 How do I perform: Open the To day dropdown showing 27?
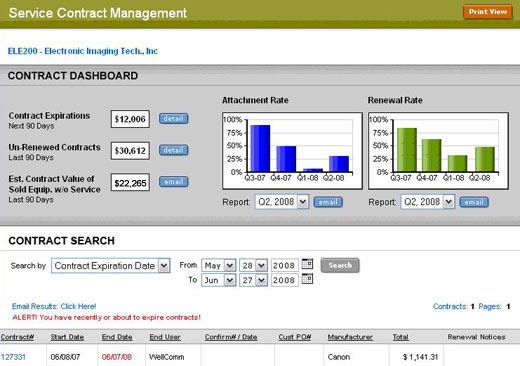253,280
